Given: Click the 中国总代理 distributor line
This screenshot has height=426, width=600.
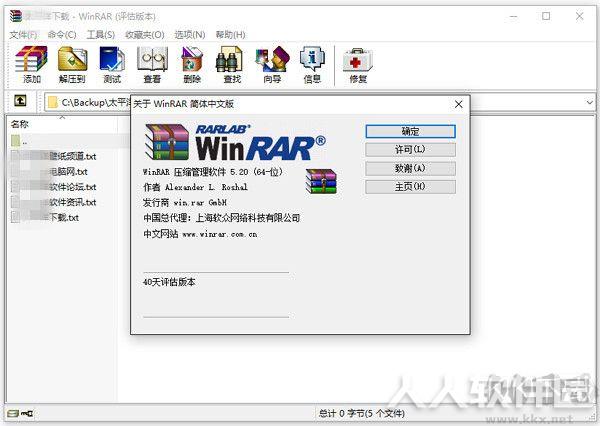Looking at the screenshot, I should click(x=222, y=218).
